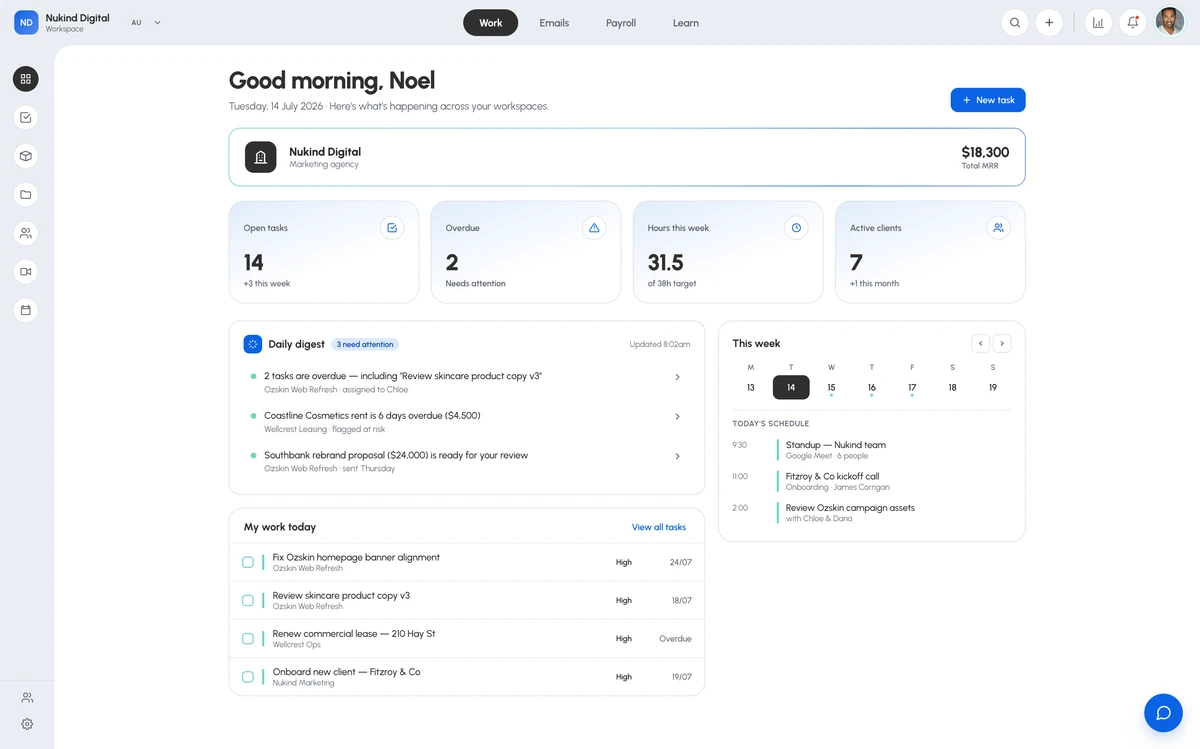Click the Hours this week clock icon

point(796,228)
